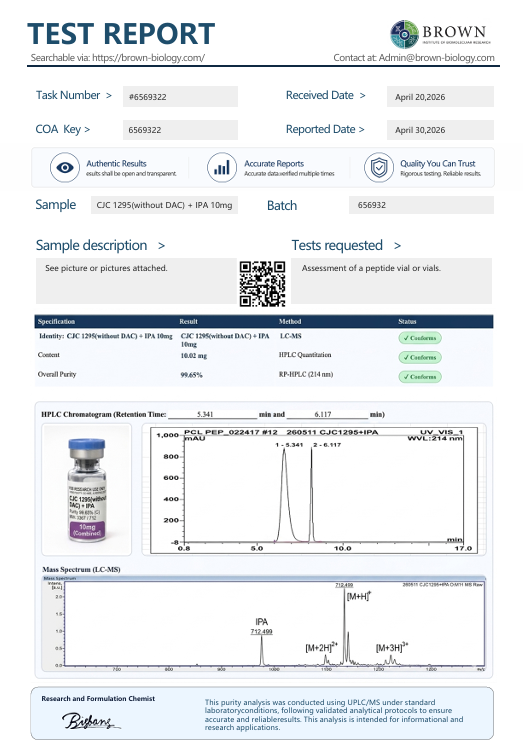
Task: Click the Conforms badge in the Overall Purity row
Action: click(x=420, y=377)
